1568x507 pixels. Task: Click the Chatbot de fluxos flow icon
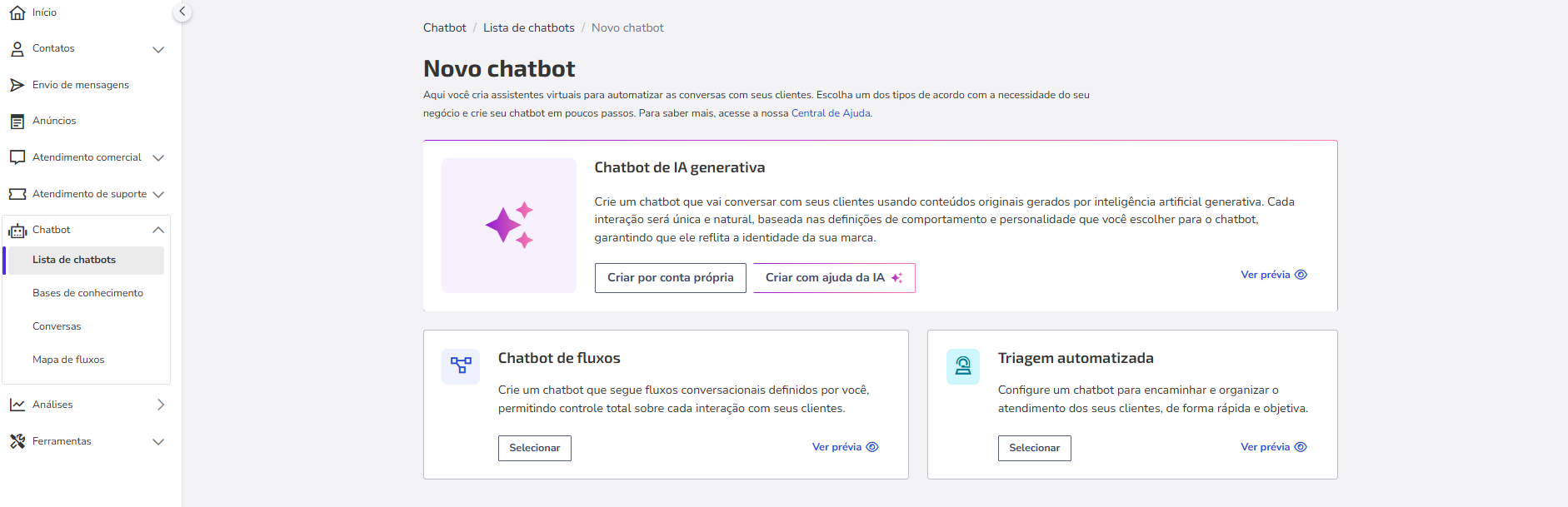(x=461, y=365)
